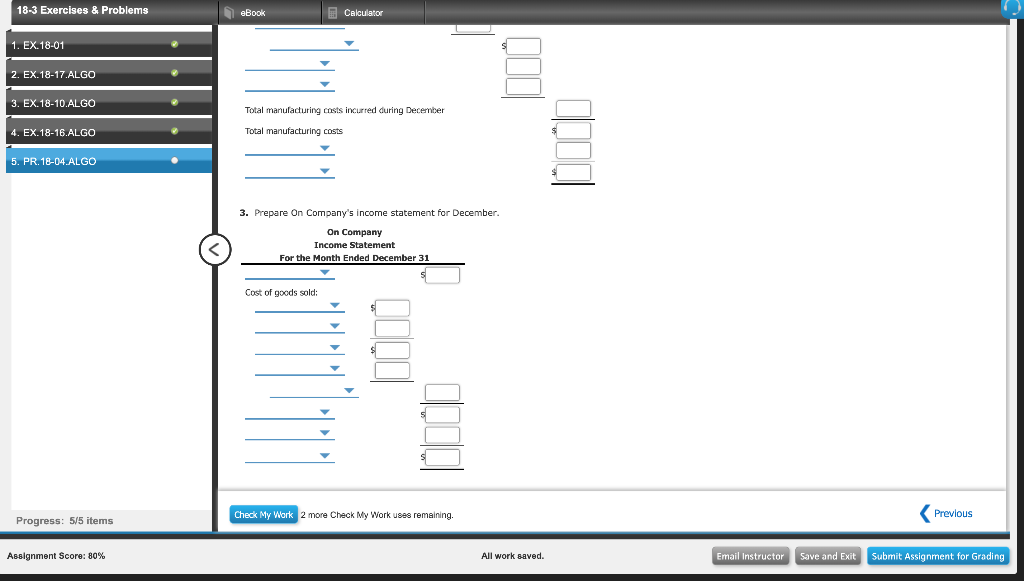Open second dropdown under Cost of goods sold
1024x581 pixels.
pyautogui.click(x=300, y=326)
